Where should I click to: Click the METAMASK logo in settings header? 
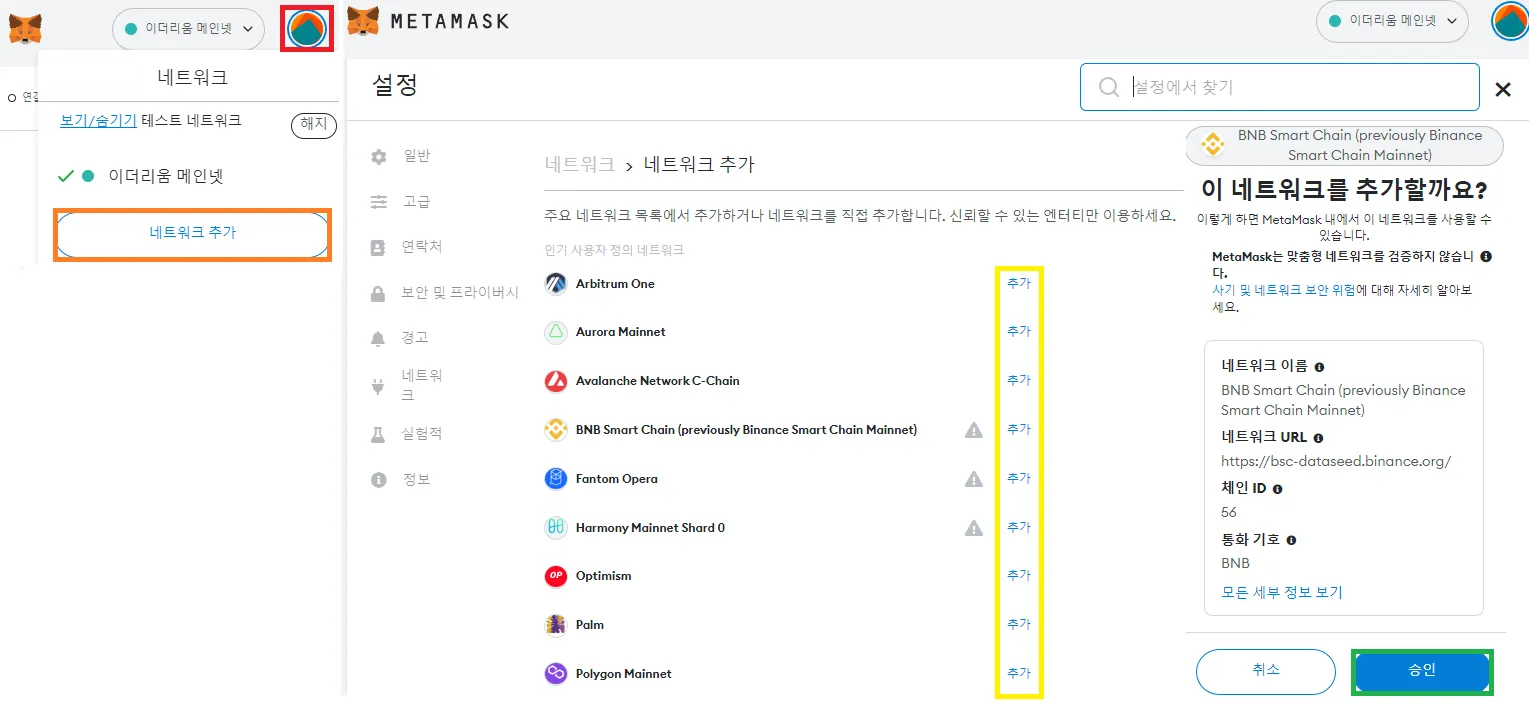[x=429, y=21]
